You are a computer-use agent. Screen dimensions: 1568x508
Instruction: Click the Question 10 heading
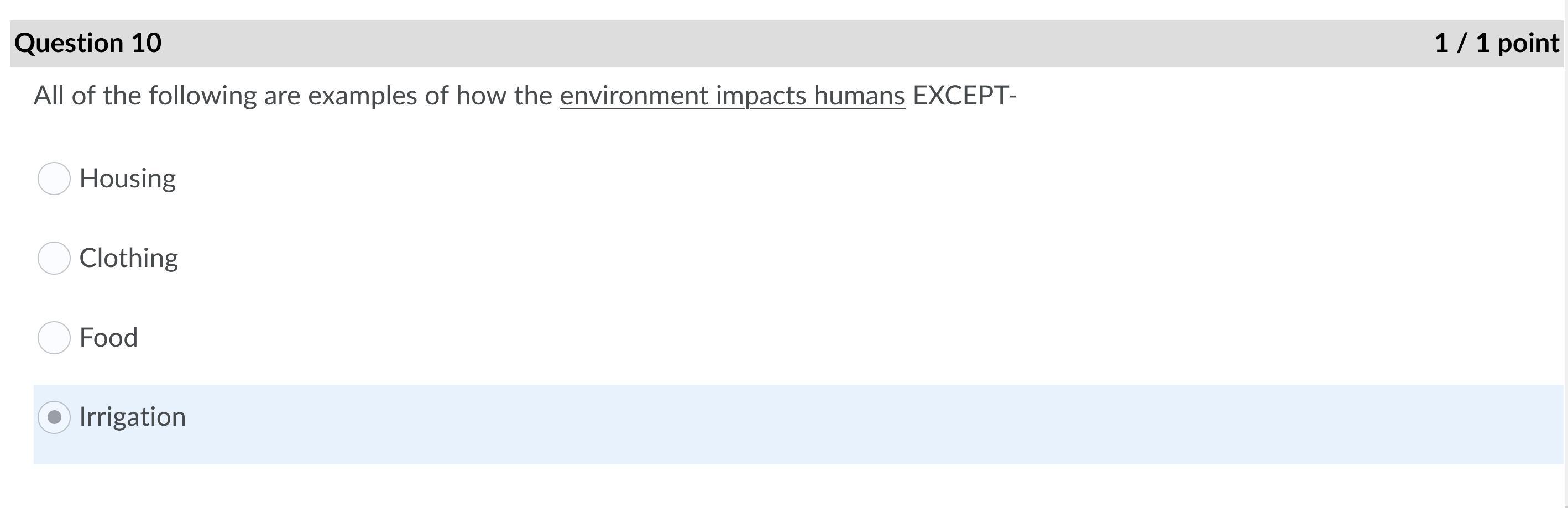pos(88,43)
